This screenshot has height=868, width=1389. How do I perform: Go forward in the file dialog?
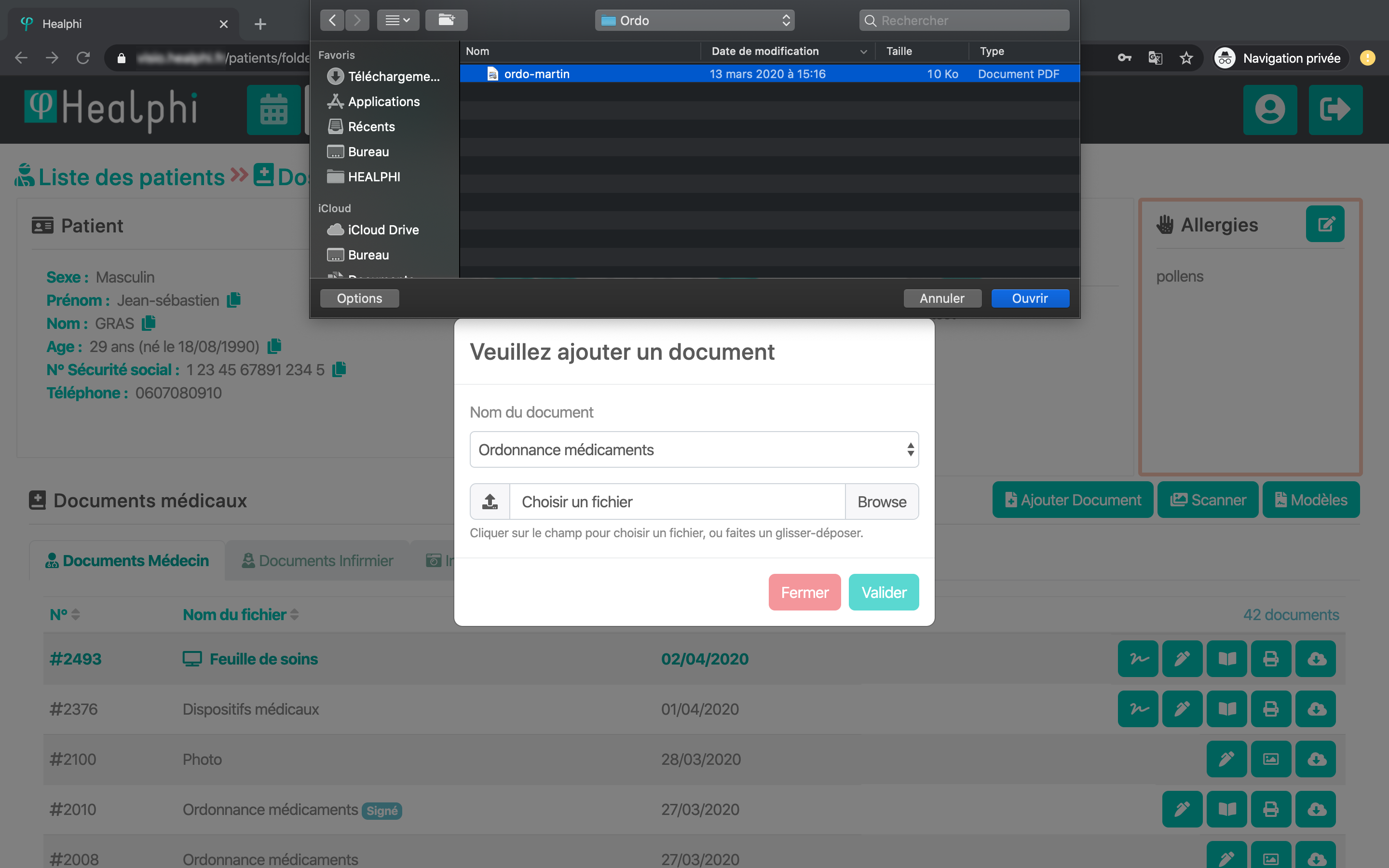click(x=357, y=20)
